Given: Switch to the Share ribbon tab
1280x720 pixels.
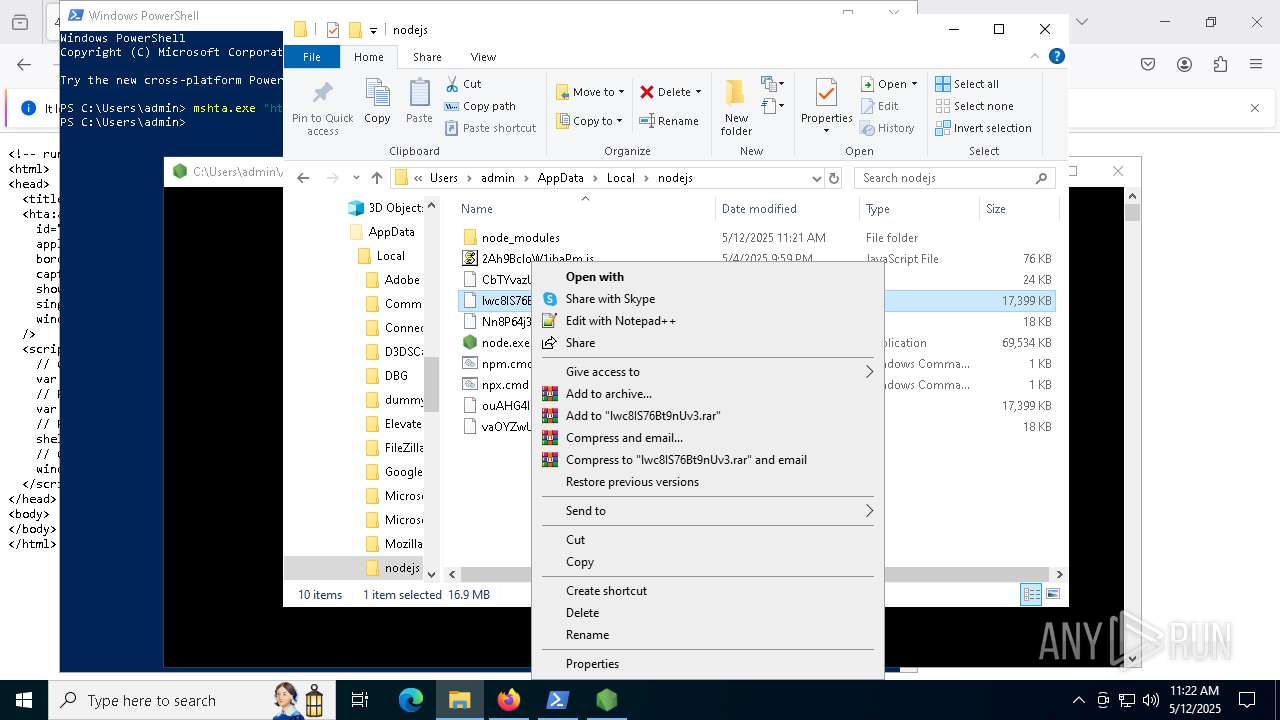Looking at the screenshot, I should (x=427, y=57).
